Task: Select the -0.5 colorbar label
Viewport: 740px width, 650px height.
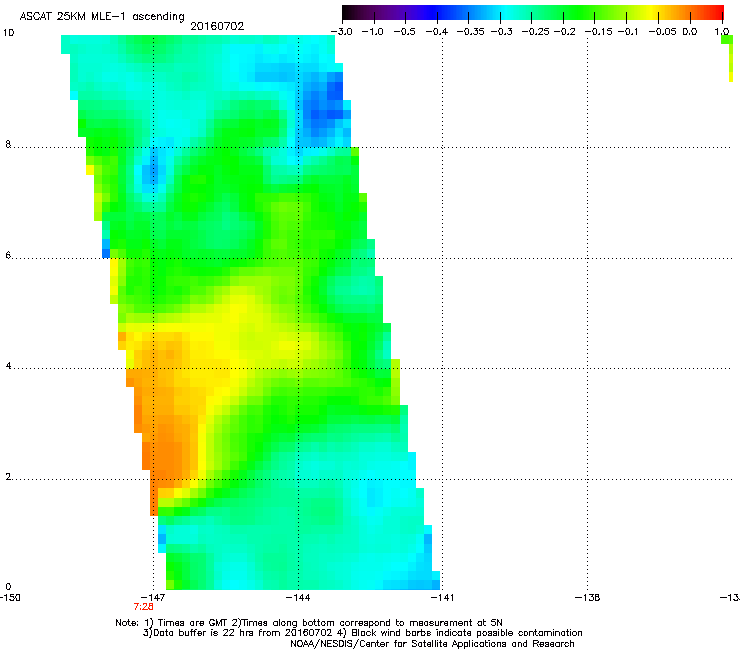Action: point(404,32)
